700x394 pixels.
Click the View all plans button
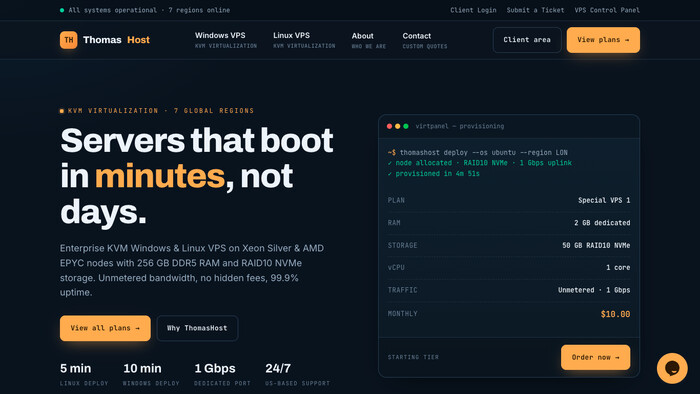[x=105, y=328]
